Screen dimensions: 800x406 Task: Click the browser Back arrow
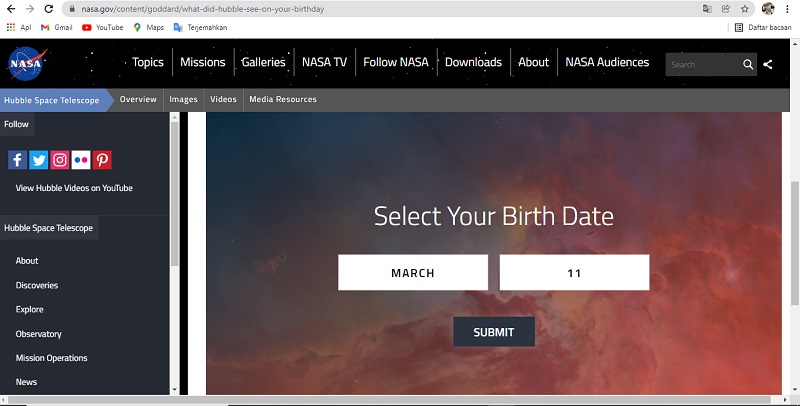click(x=11, y=9)
